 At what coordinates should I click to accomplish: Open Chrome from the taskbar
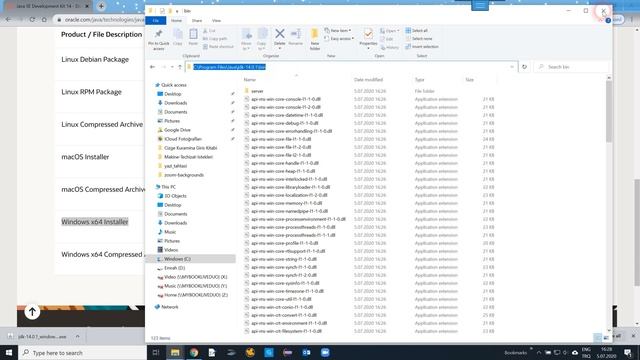point(194,353)
